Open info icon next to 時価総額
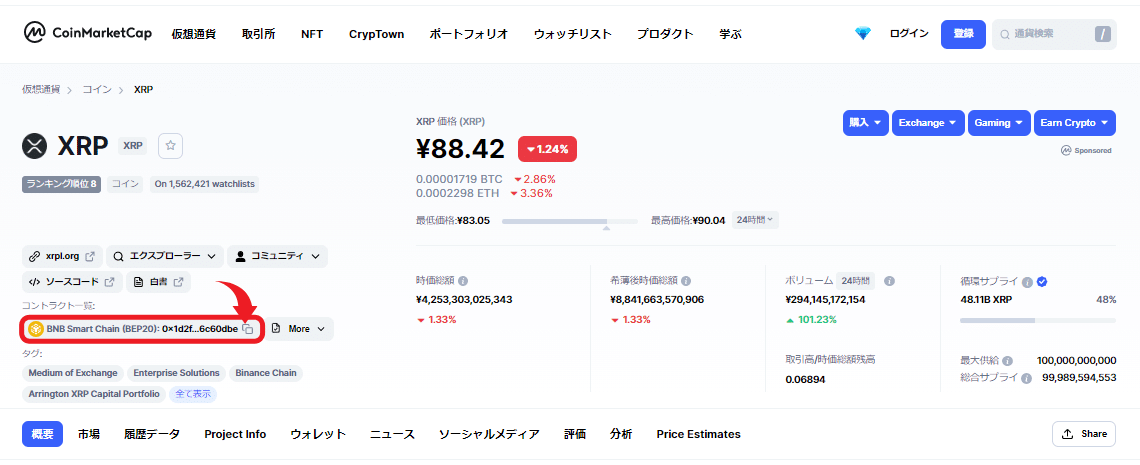This screenshot has width=1140, height=465. coord(463,280)
